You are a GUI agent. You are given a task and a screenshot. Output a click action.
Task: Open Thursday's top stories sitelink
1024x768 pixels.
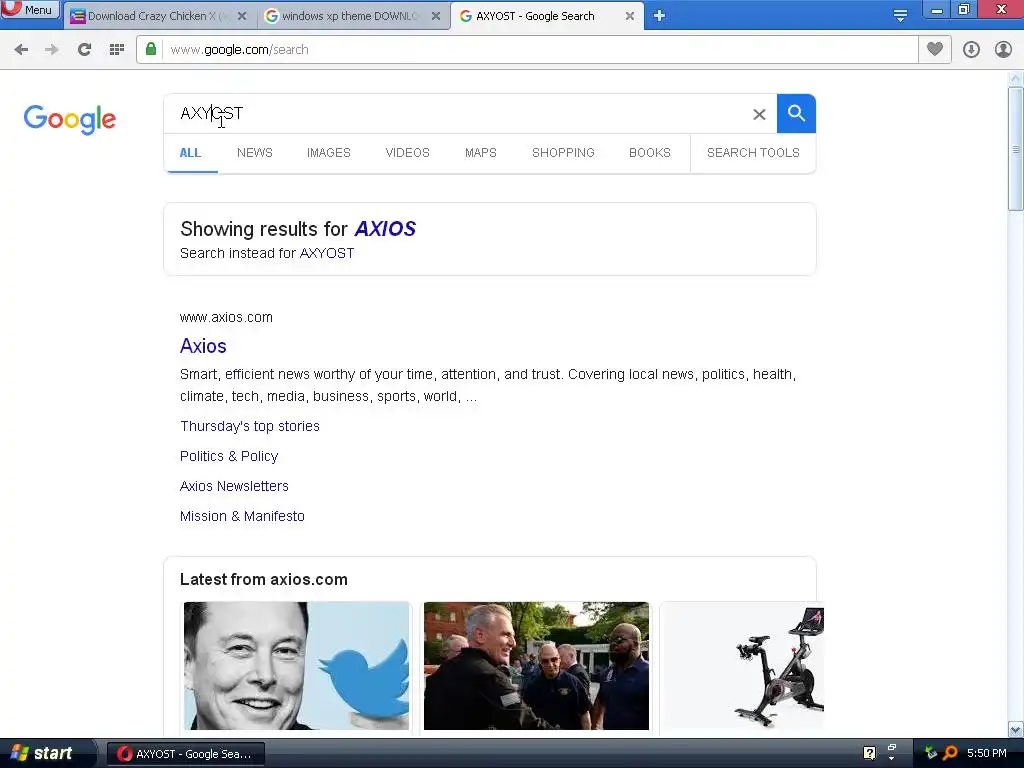click(x=249, y=426)
